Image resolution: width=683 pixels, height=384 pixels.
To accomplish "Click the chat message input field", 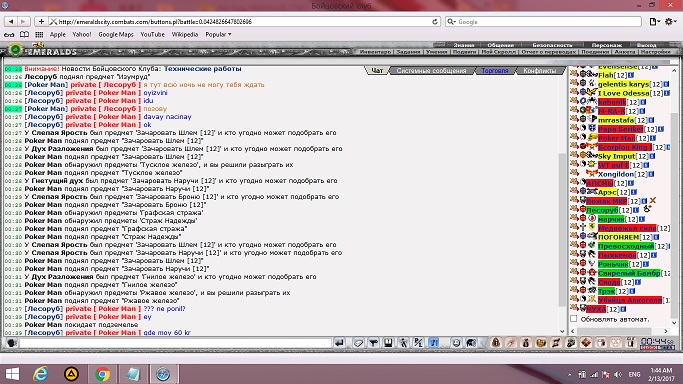I will [x=175, y=343].
